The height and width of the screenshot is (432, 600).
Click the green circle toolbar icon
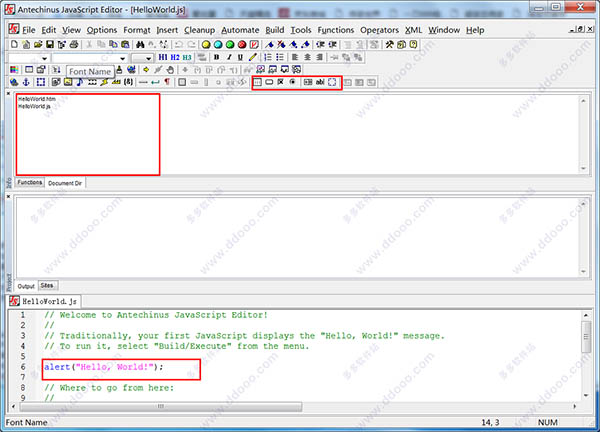[x=230, y=44]
